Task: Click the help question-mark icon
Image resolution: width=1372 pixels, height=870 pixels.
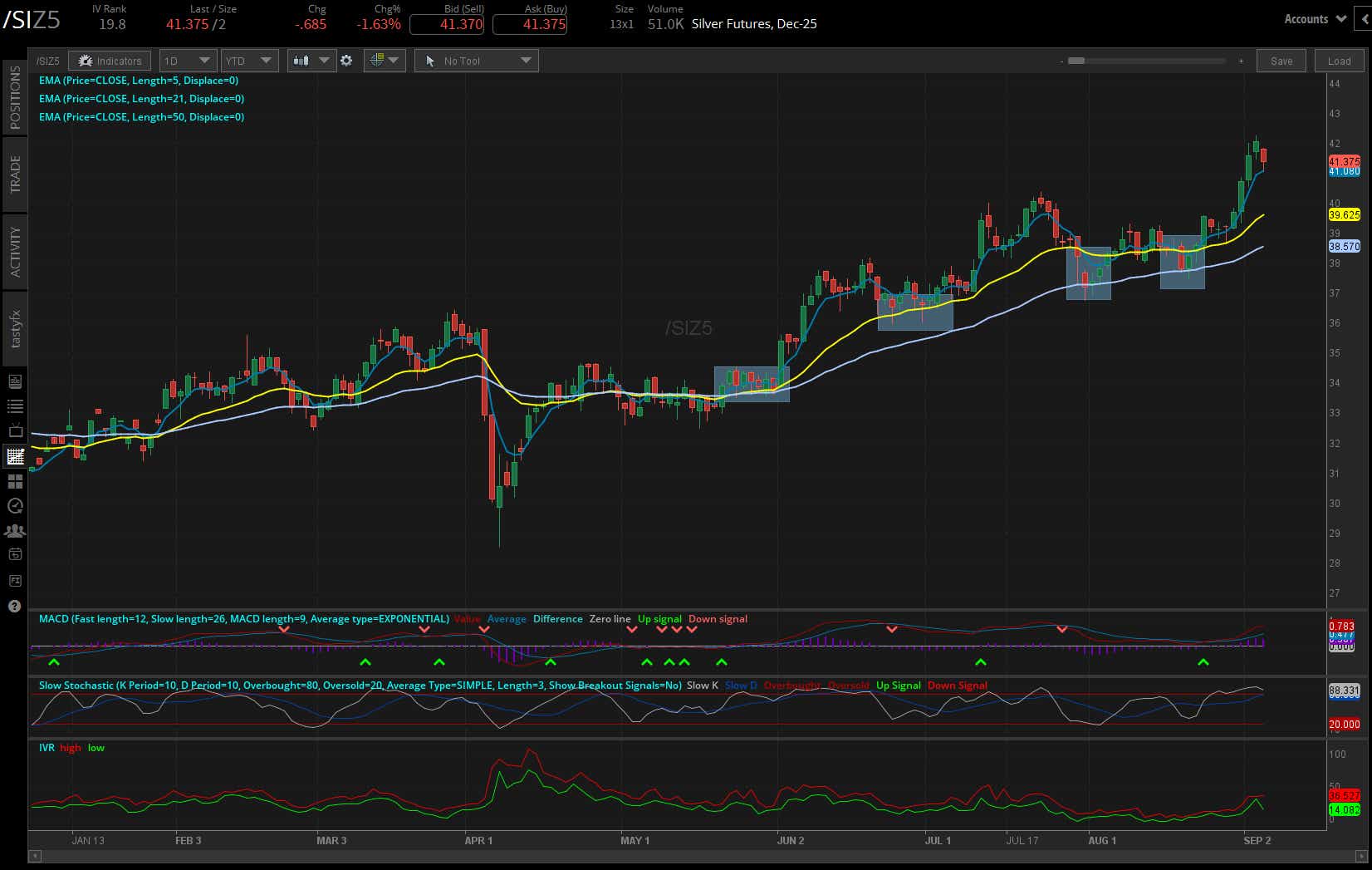Action: point(14,606)
